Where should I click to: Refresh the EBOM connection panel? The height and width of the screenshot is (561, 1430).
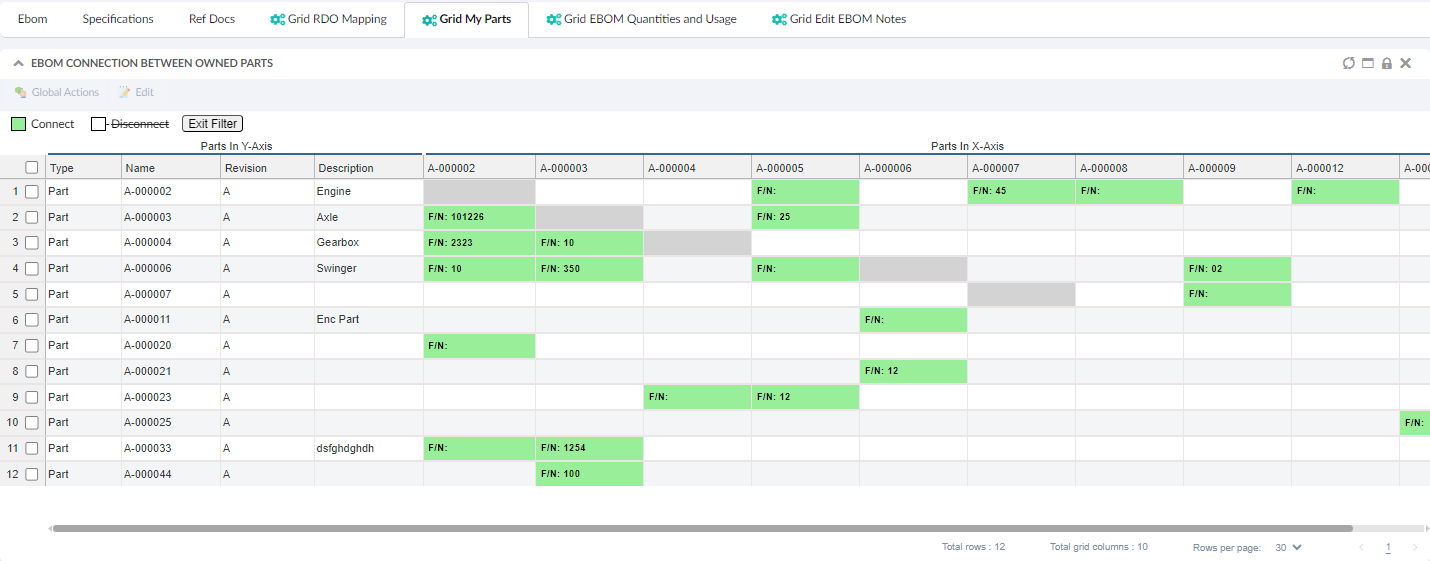click(x=1349, y=63)
